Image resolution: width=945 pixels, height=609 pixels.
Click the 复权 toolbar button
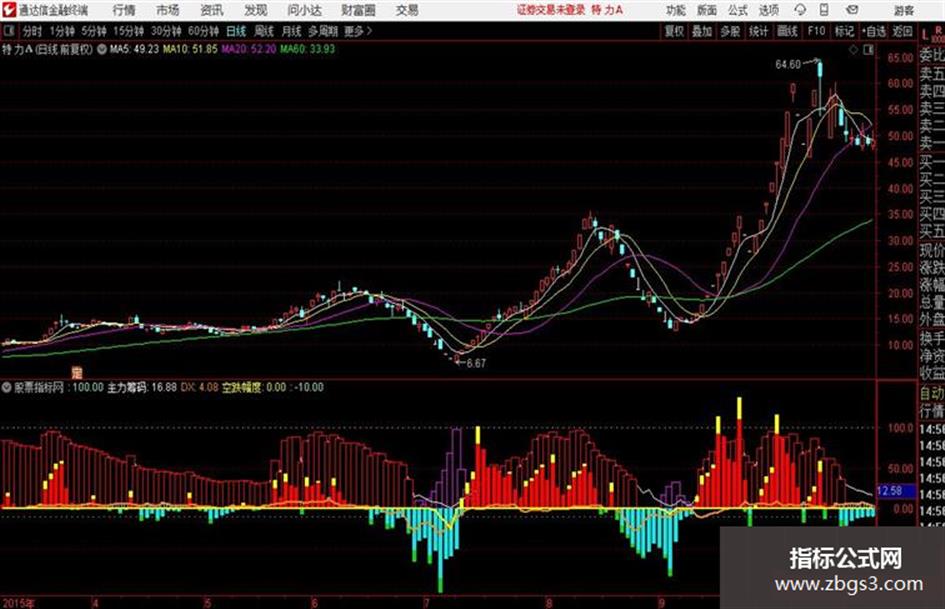tap(674, 31)
